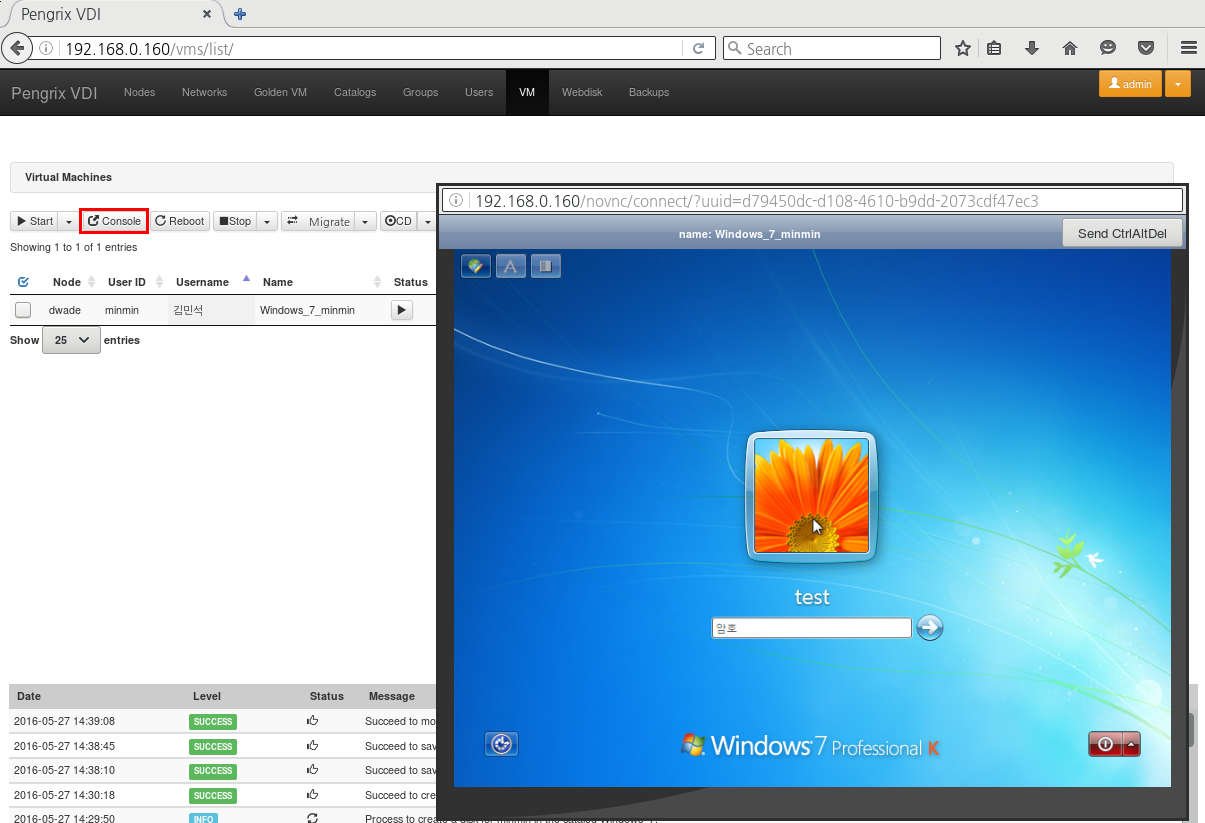Click the IME Hanja conversion button
Image resolution: width=1205 pixels, height=823 pixels.
point(546,266)
